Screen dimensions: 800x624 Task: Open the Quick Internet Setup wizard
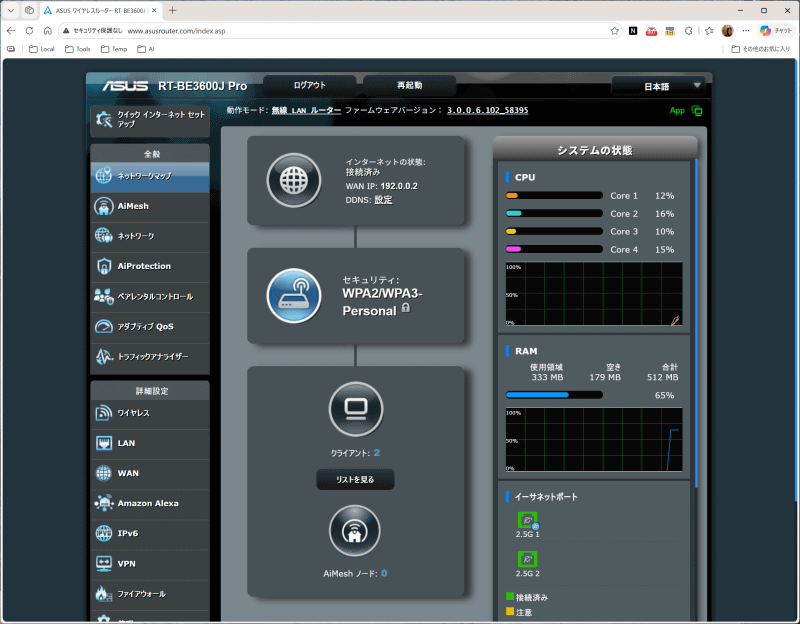click(x=150, y=120)
